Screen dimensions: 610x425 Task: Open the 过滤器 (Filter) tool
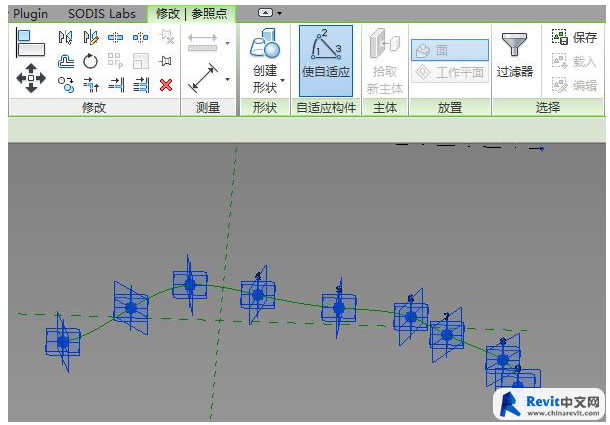pyautogui.click(x=514, y=55)
